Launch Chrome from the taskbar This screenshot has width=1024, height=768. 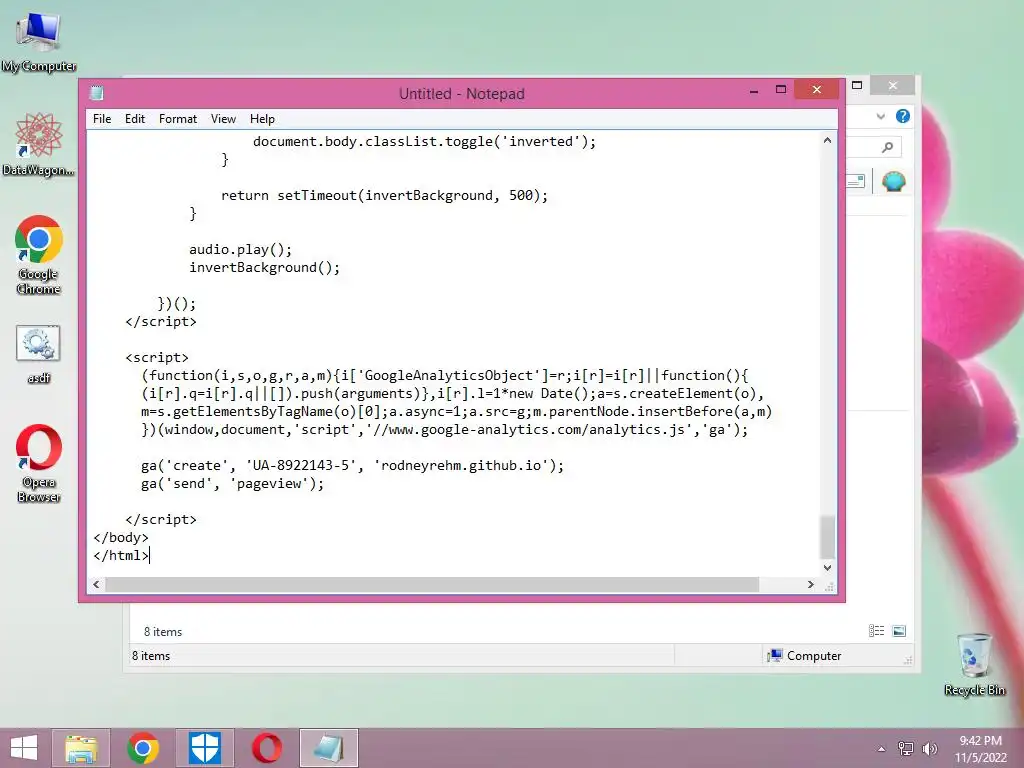click(143, 748)
